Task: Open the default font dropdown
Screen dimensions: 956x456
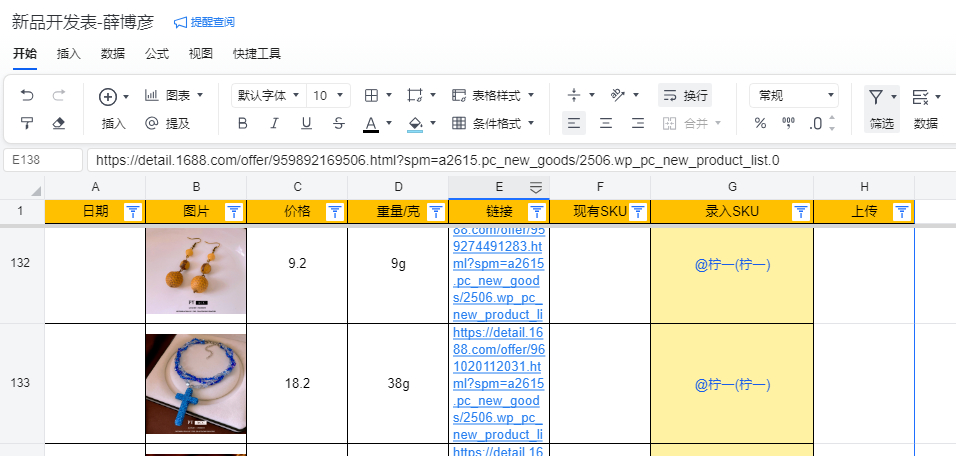Action: (268, 96)
